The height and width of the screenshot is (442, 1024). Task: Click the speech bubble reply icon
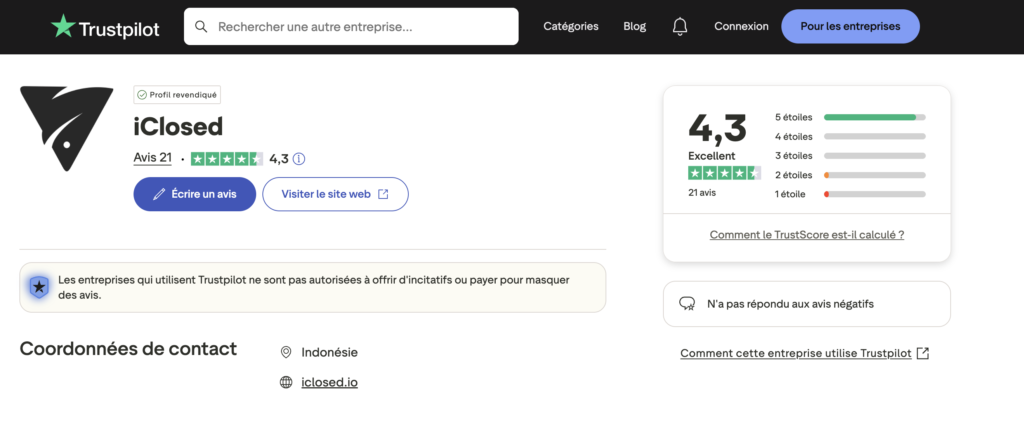pos(687,303)
